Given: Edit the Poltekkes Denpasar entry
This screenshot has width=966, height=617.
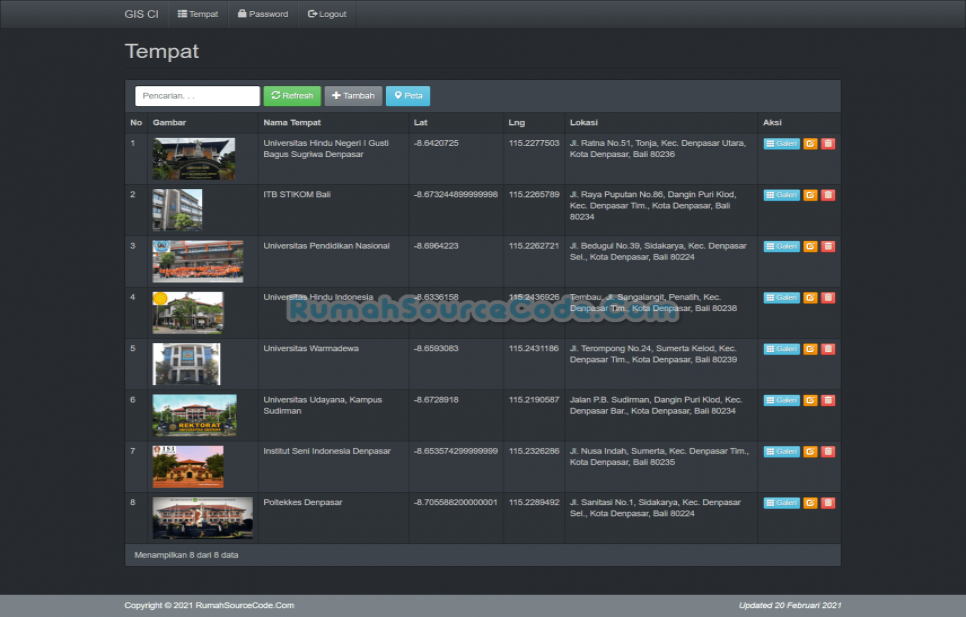Looking at the screenshot, I should click(810, 502).
